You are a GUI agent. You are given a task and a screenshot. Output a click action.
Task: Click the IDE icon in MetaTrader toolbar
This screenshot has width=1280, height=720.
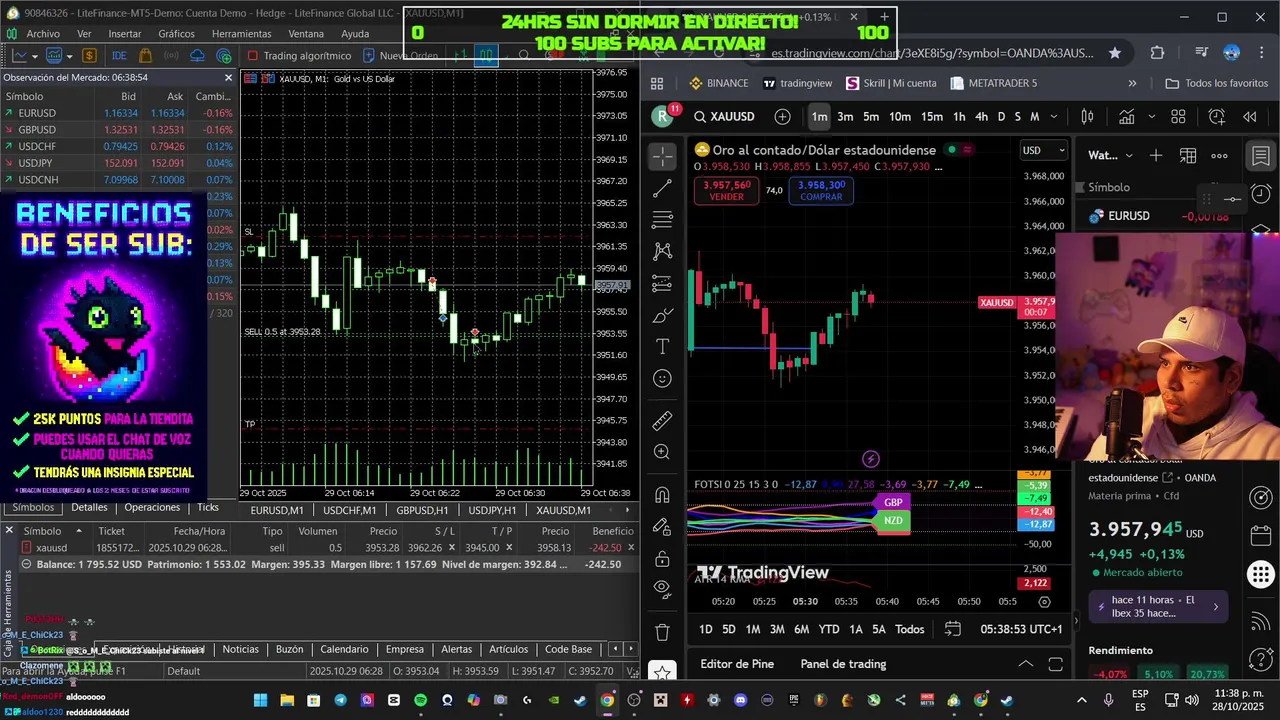pos(119,56)
